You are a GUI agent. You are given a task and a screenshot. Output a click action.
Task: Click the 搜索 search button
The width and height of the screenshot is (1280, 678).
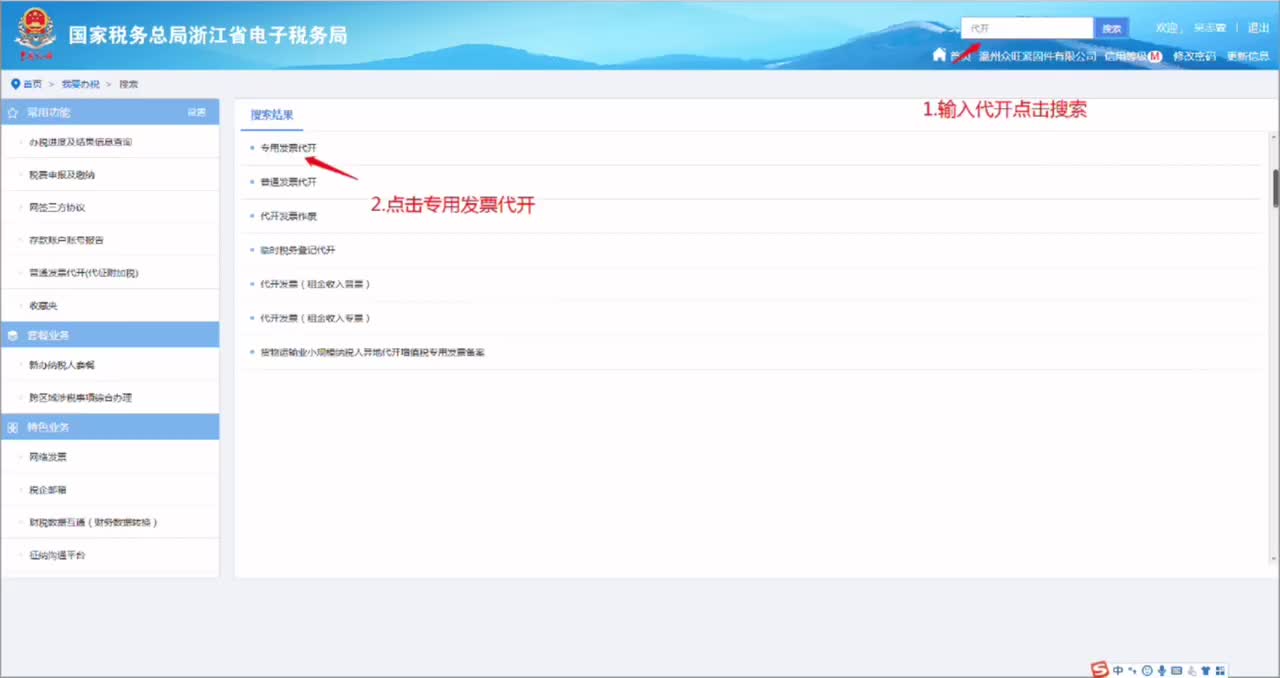click(1111, 27)
